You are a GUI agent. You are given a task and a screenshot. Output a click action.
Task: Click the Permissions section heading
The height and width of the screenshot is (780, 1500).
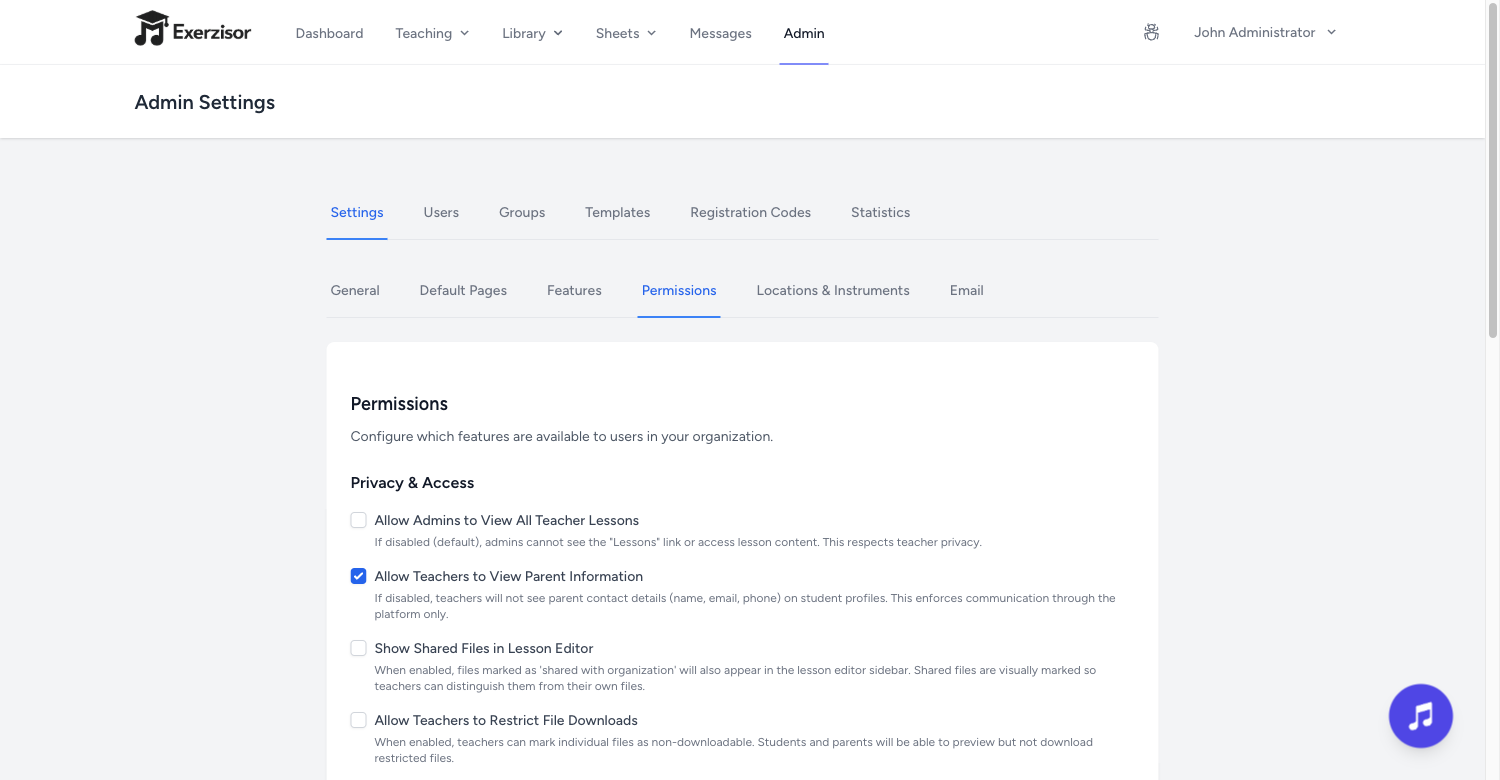point(399,404)
